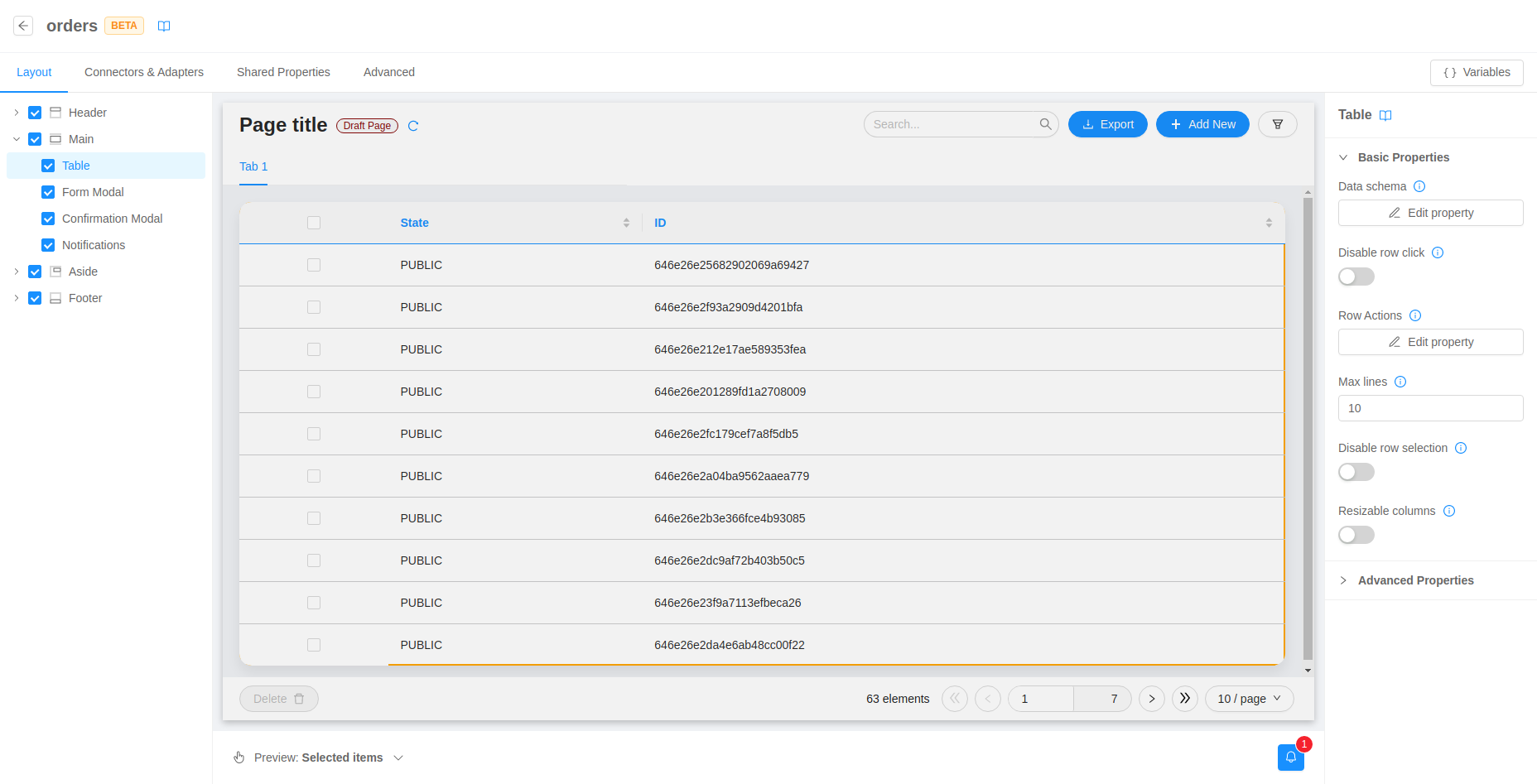Click the notification bell with badge
This screenshot has height=784, width=1537.
[1290, 758]
